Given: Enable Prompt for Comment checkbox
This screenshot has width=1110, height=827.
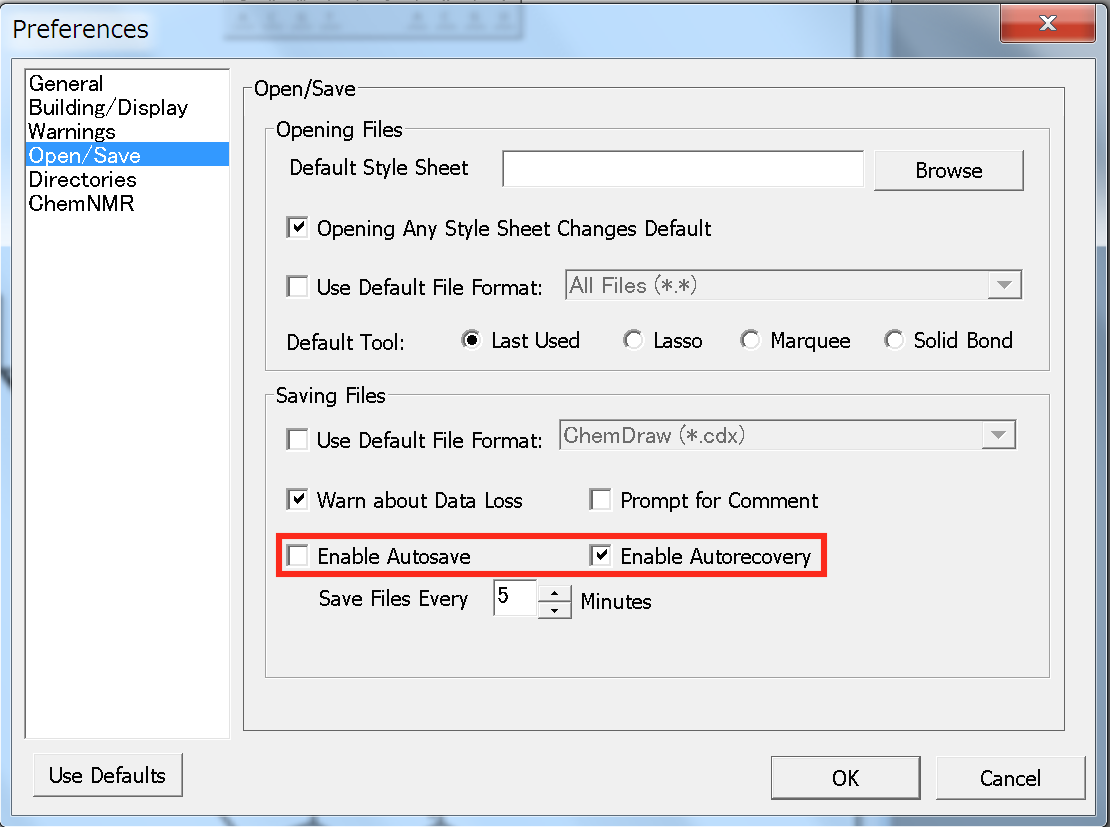Looking at the screenshot, I should (600, 500).
